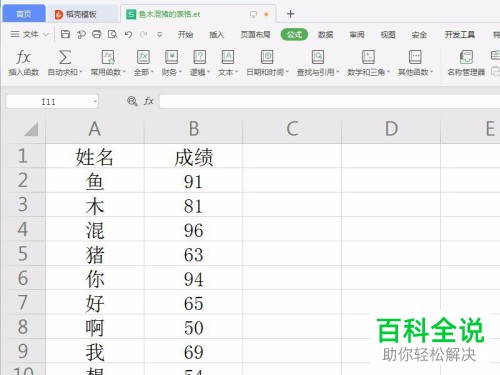Open the Lookup and Reference functions icon
This screenshot has width=500, height=375.
pos(318,57)
